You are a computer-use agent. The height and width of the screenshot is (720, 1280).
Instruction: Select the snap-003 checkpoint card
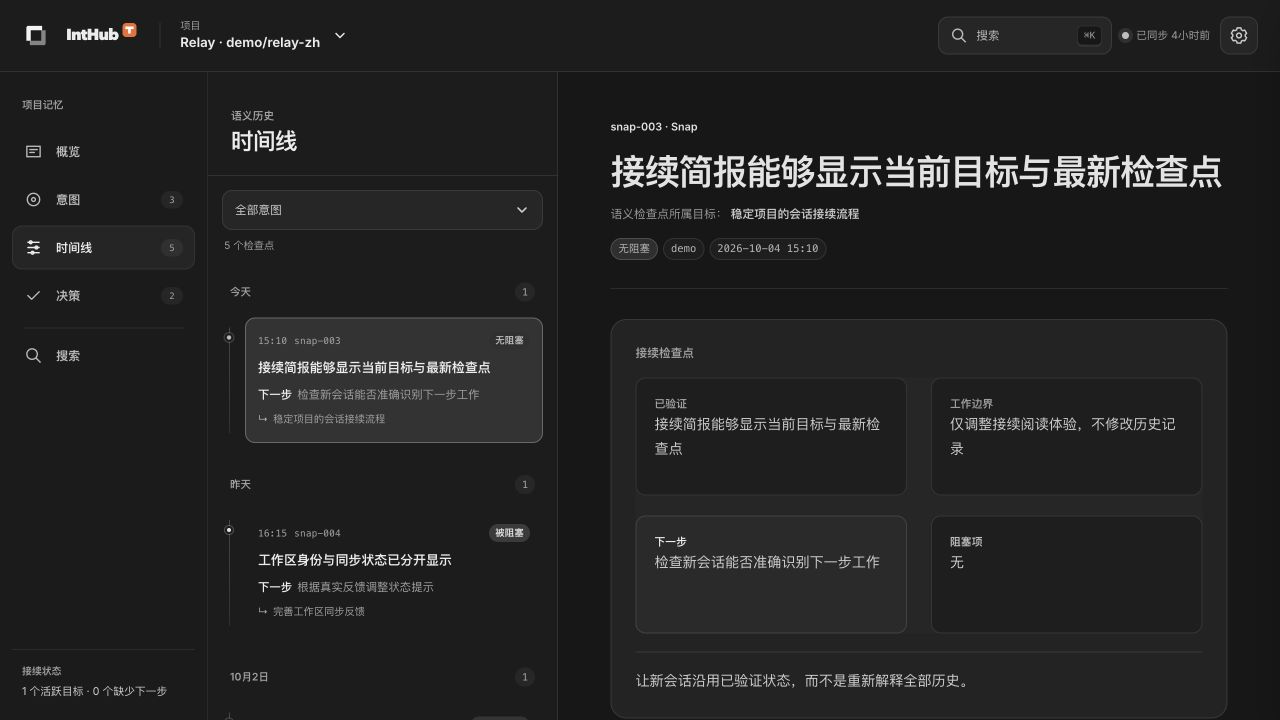pyautogui.click(x=394, y=380)
